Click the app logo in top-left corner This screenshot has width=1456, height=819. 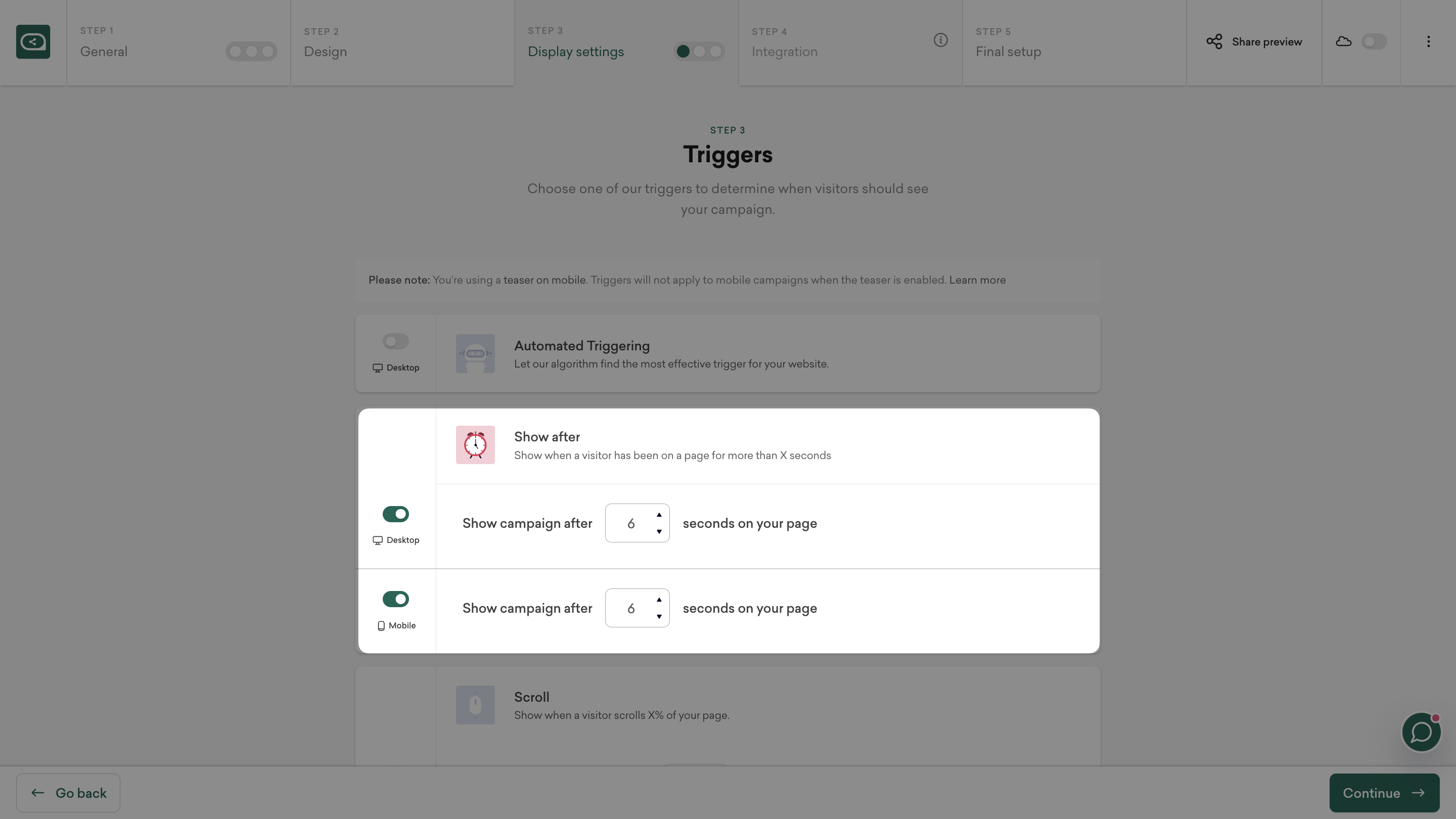[x=33, y=42]
